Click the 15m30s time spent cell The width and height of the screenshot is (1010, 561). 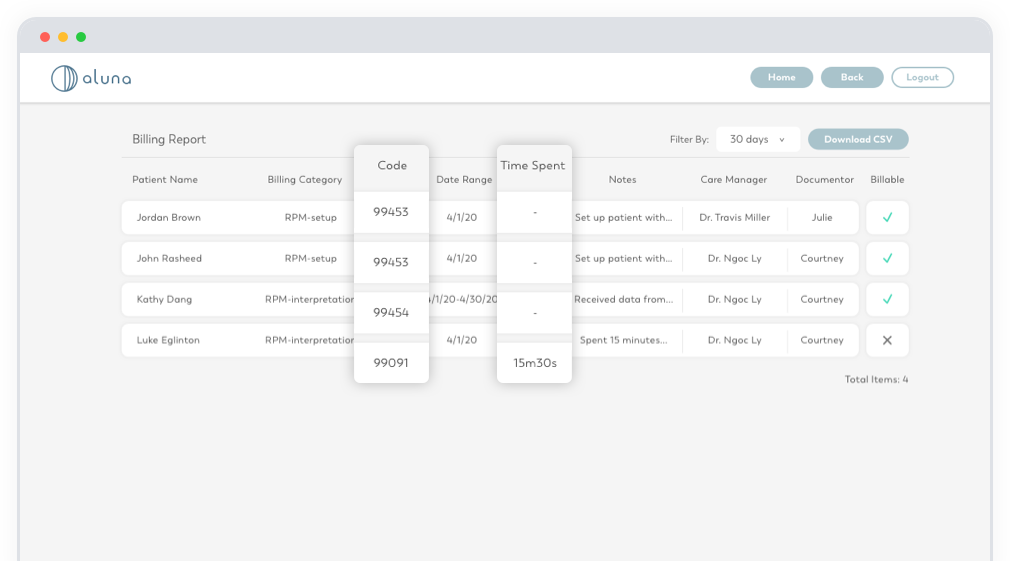534,363
